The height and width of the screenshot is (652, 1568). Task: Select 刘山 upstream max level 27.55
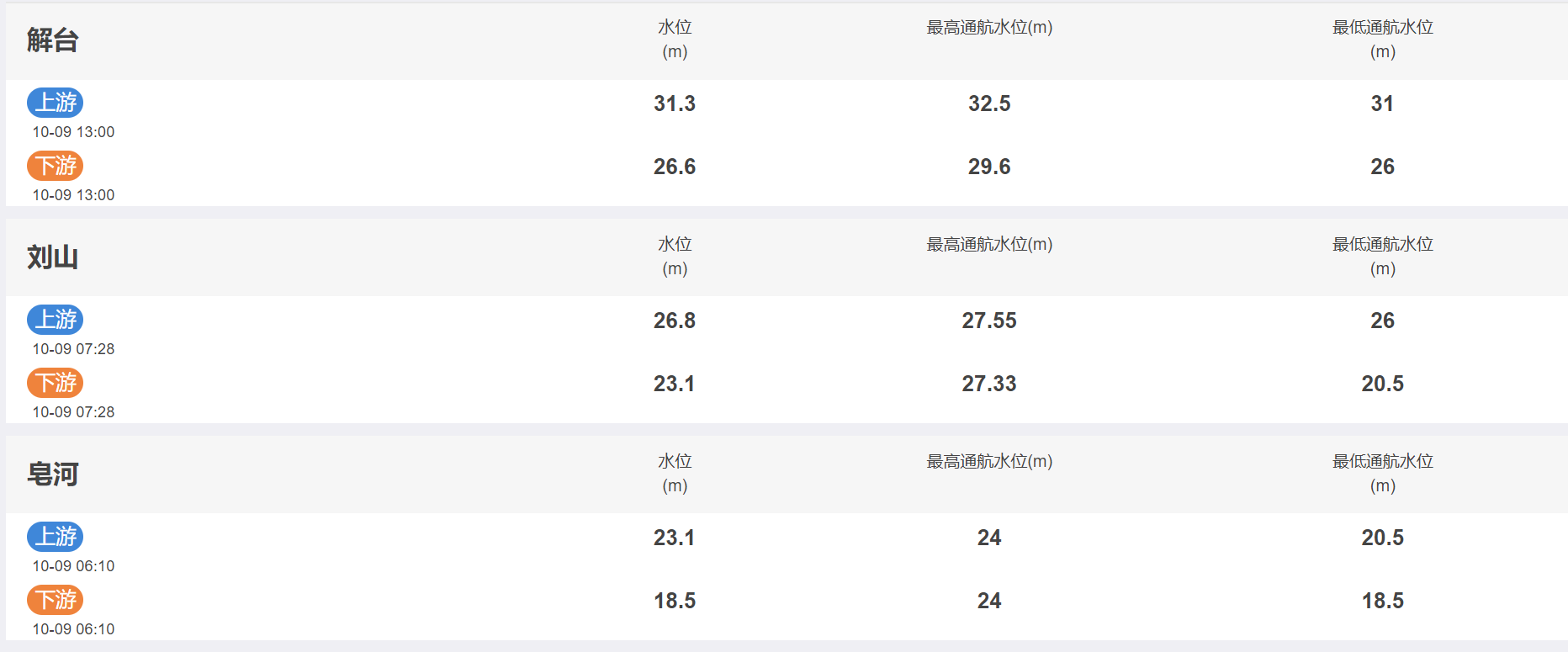coord(989,321)
